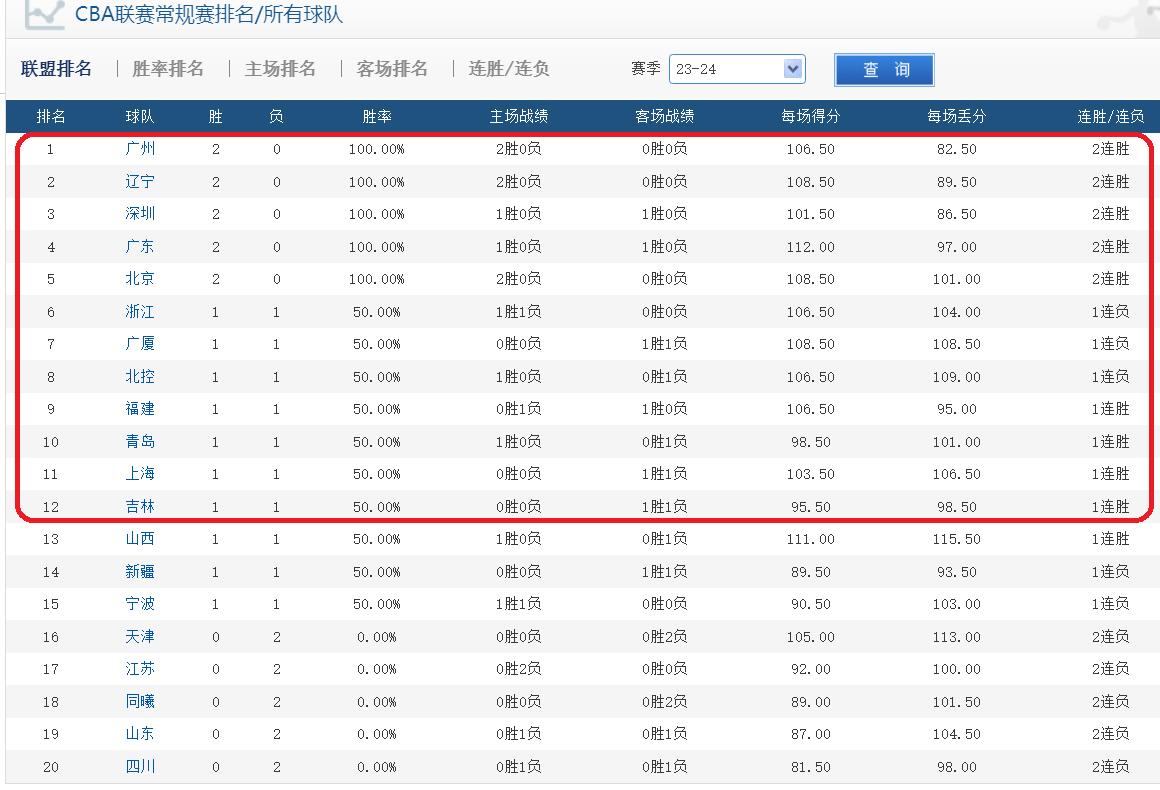Click the chart icon beside CBA联赛常规赛排名 title

click(x=44, y=14)
